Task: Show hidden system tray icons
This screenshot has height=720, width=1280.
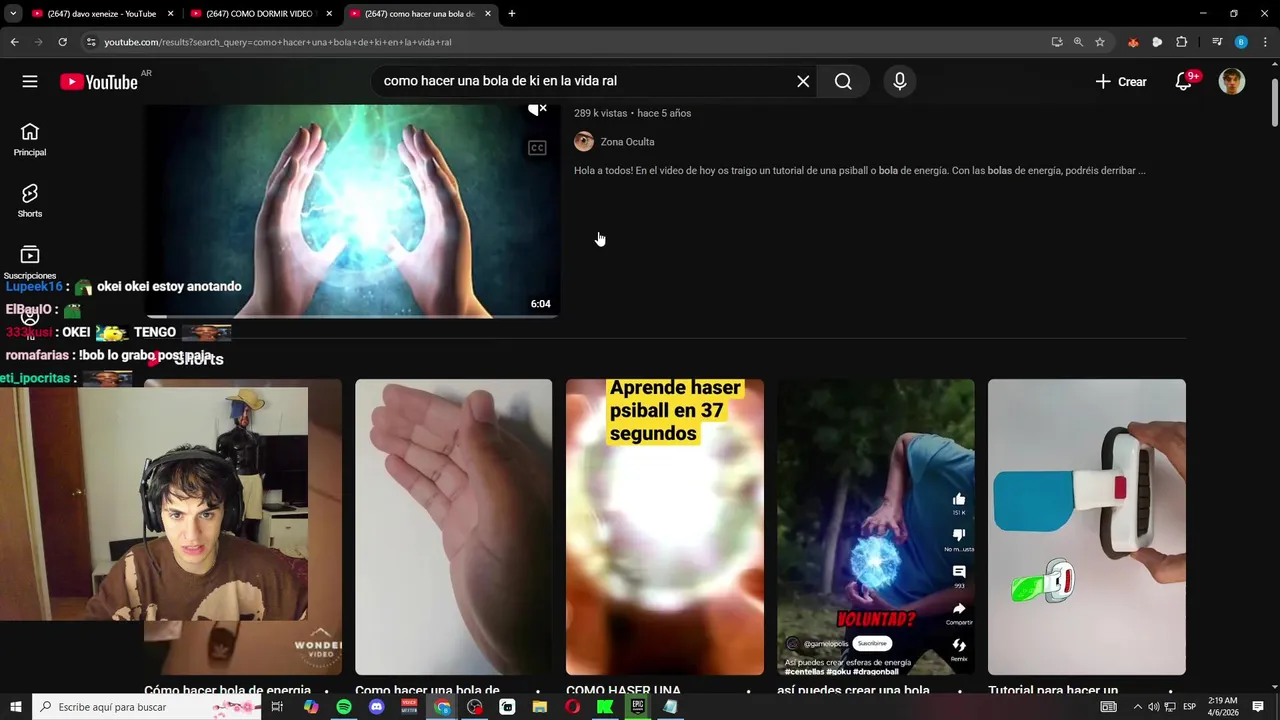Action: [x=1137, y=707]
